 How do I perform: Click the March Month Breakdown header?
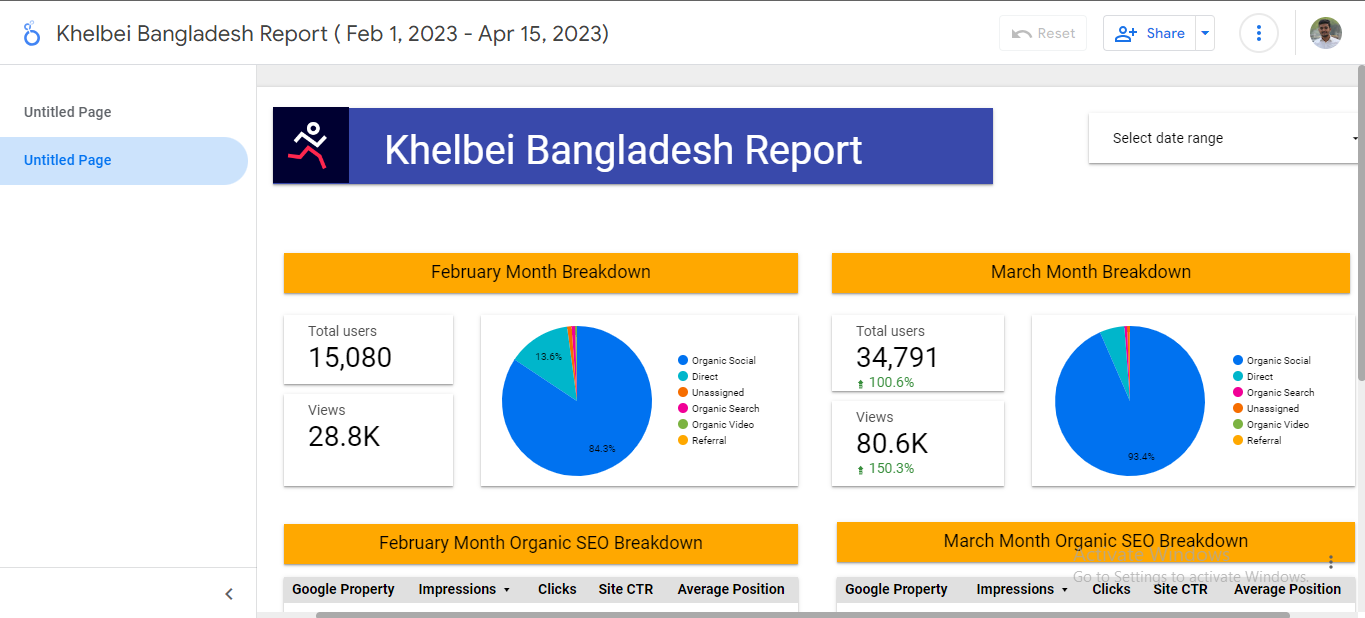1091,272
